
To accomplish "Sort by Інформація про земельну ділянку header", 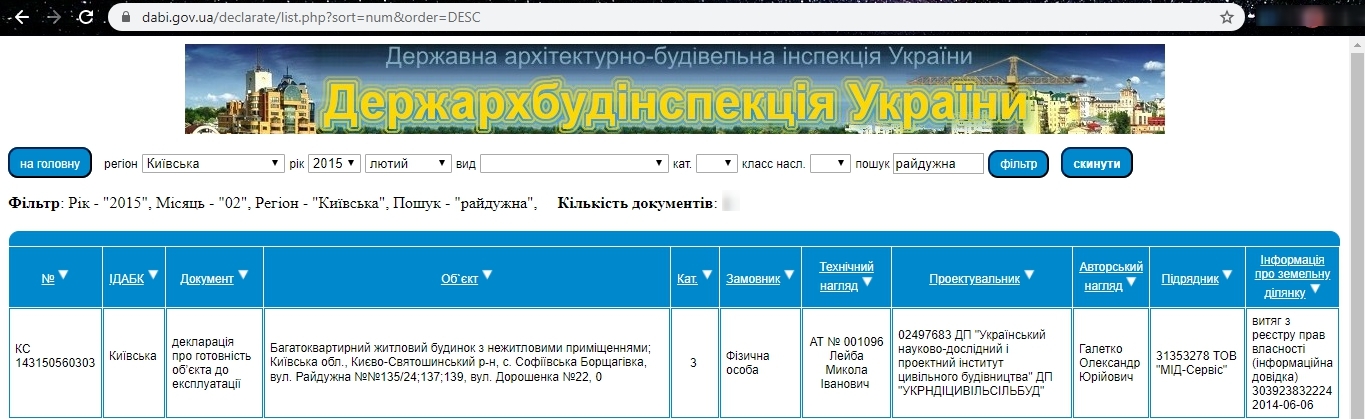I will [x=1291, y=275].
